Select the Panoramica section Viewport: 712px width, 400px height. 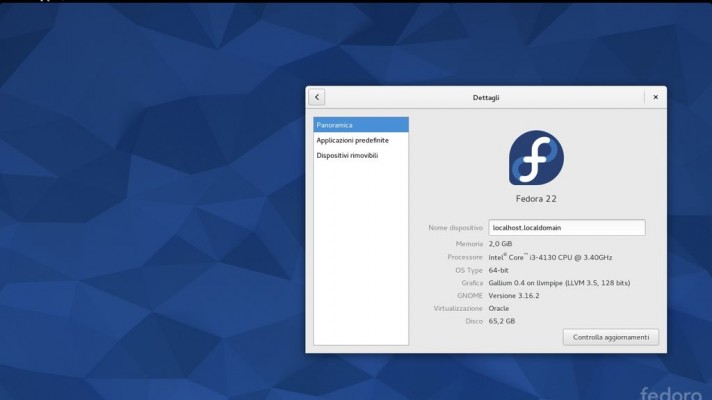tap(361, 125)
